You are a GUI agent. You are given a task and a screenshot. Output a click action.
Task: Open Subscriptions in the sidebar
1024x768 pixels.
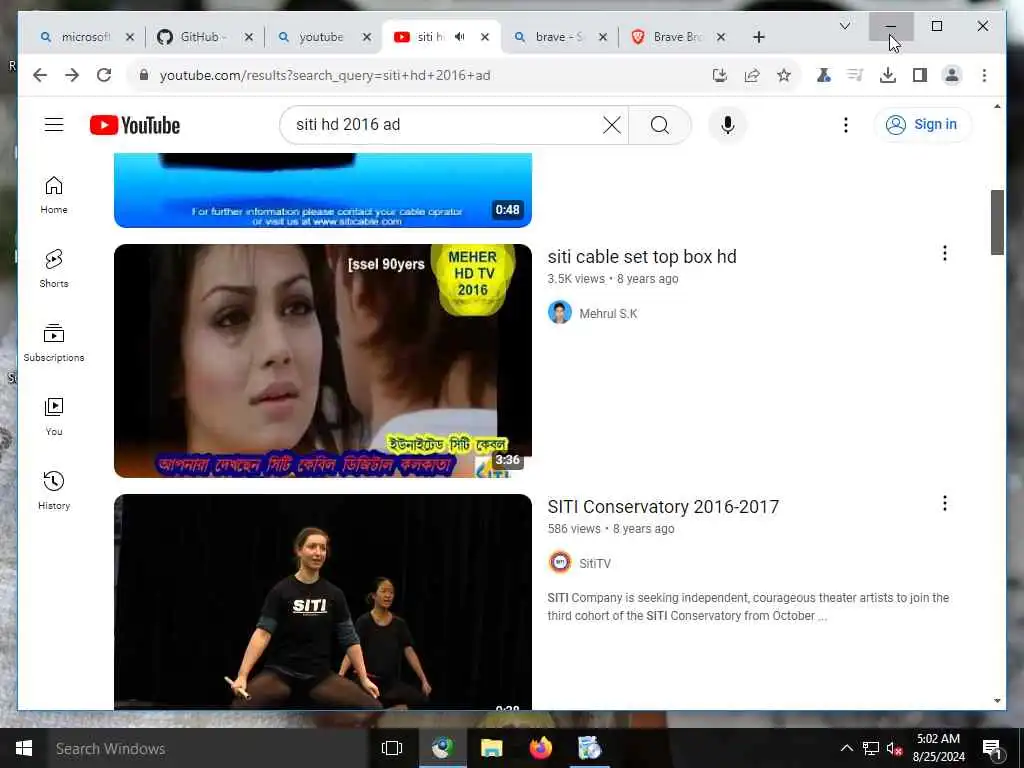tap(54, 343)
